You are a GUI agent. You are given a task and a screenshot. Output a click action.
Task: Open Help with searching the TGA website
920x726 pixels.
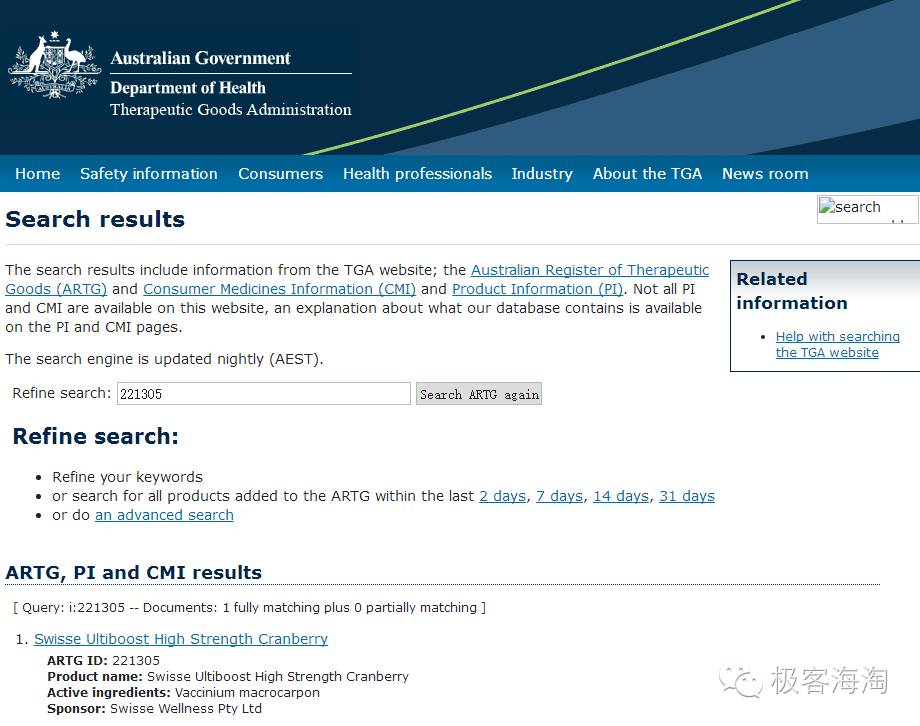[837, 345]
